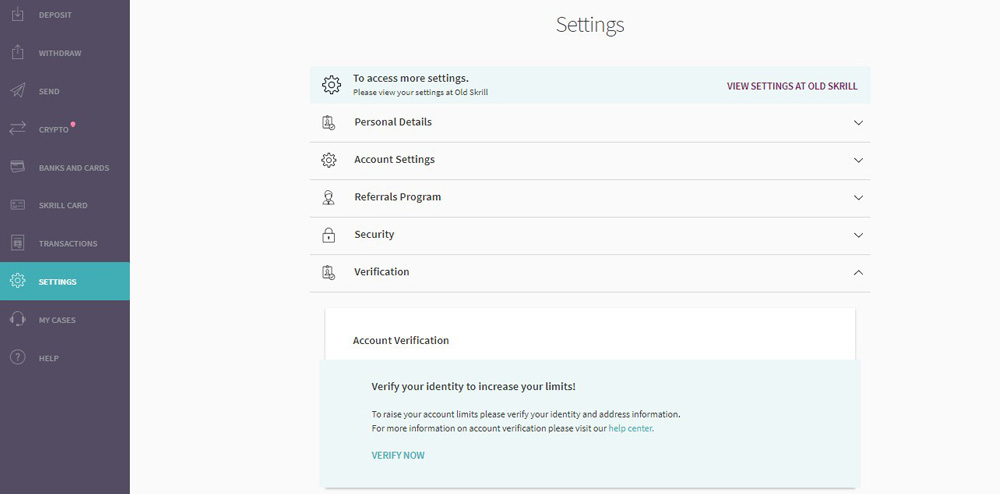Click the Banks and Cards icon
1000x494 pixels.
coord(17,167)
